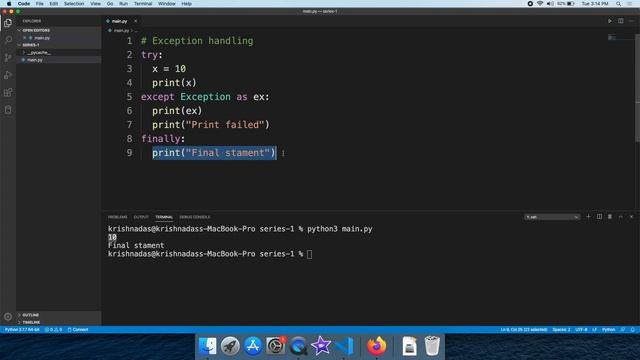Maximize the terminal panel size
Image resolution: width=640 pixels, height=360 pixels.
(x=620, y=217)
